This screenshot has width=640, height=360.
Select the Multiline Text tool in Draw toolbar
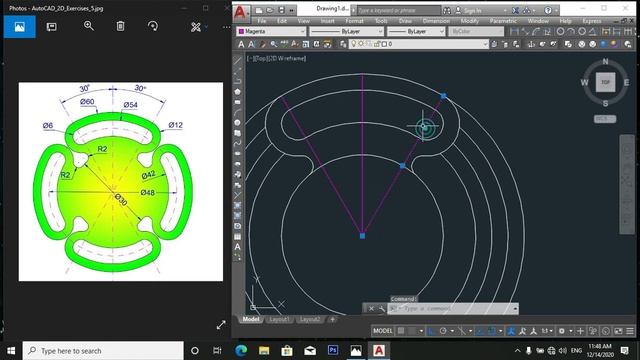point(238,247)
